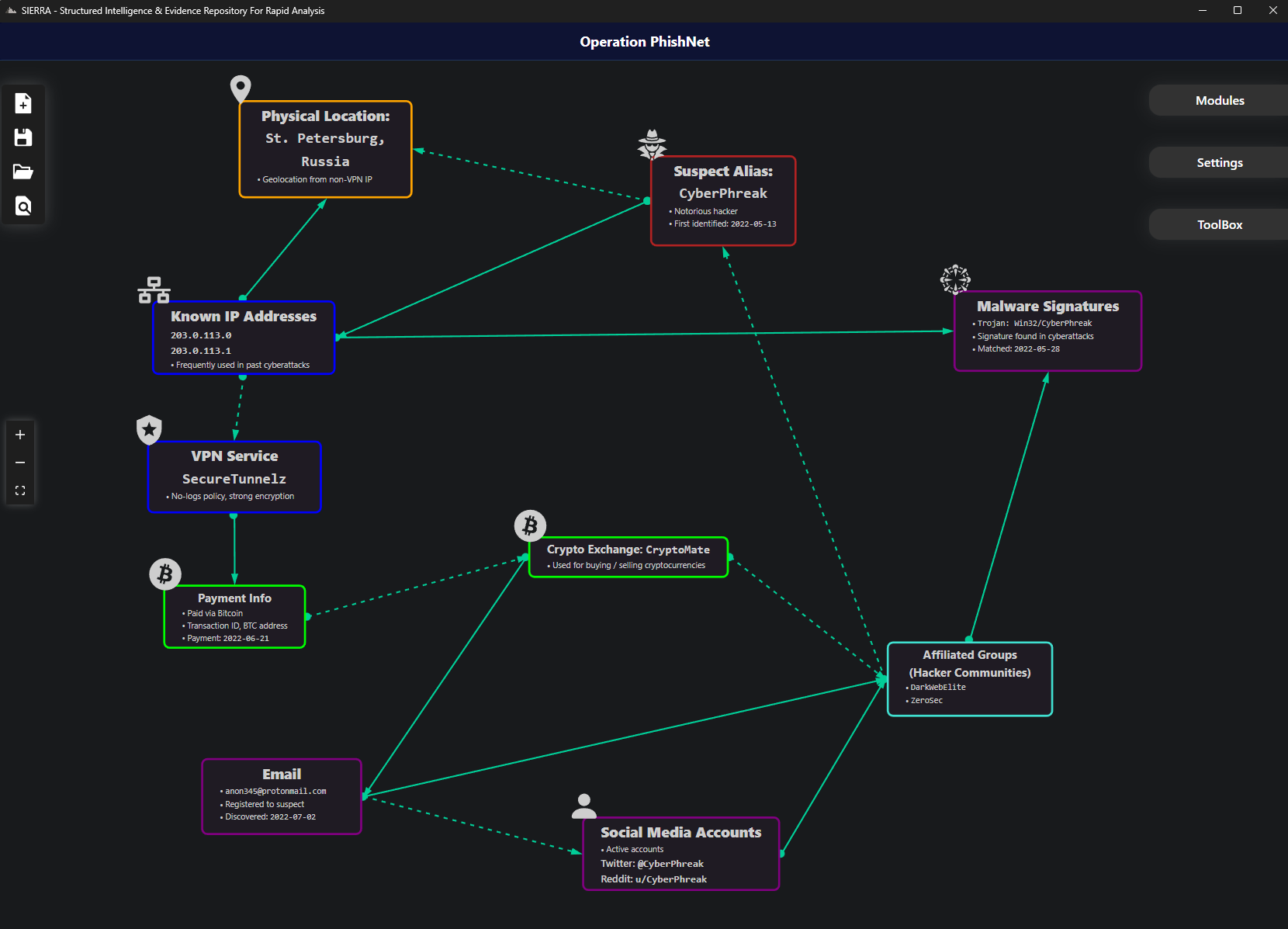Click the hacker spy icon above Suspect Alias
The image size is (1288, 929).
click(653, 144)
